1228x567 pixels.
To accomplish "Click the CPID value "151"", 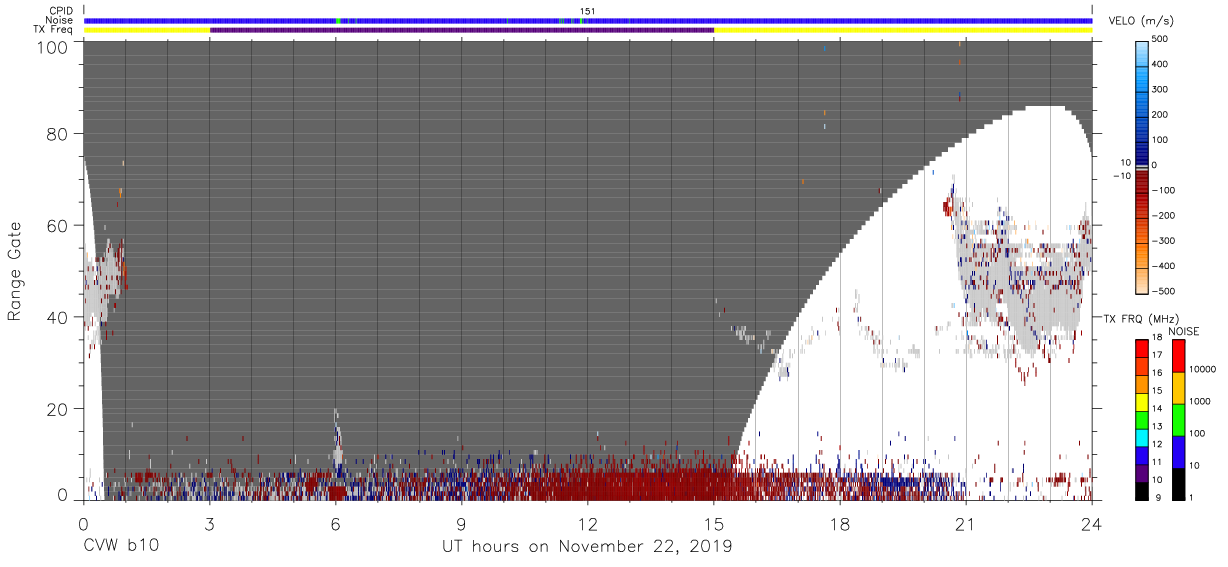I will pos(588,11).
